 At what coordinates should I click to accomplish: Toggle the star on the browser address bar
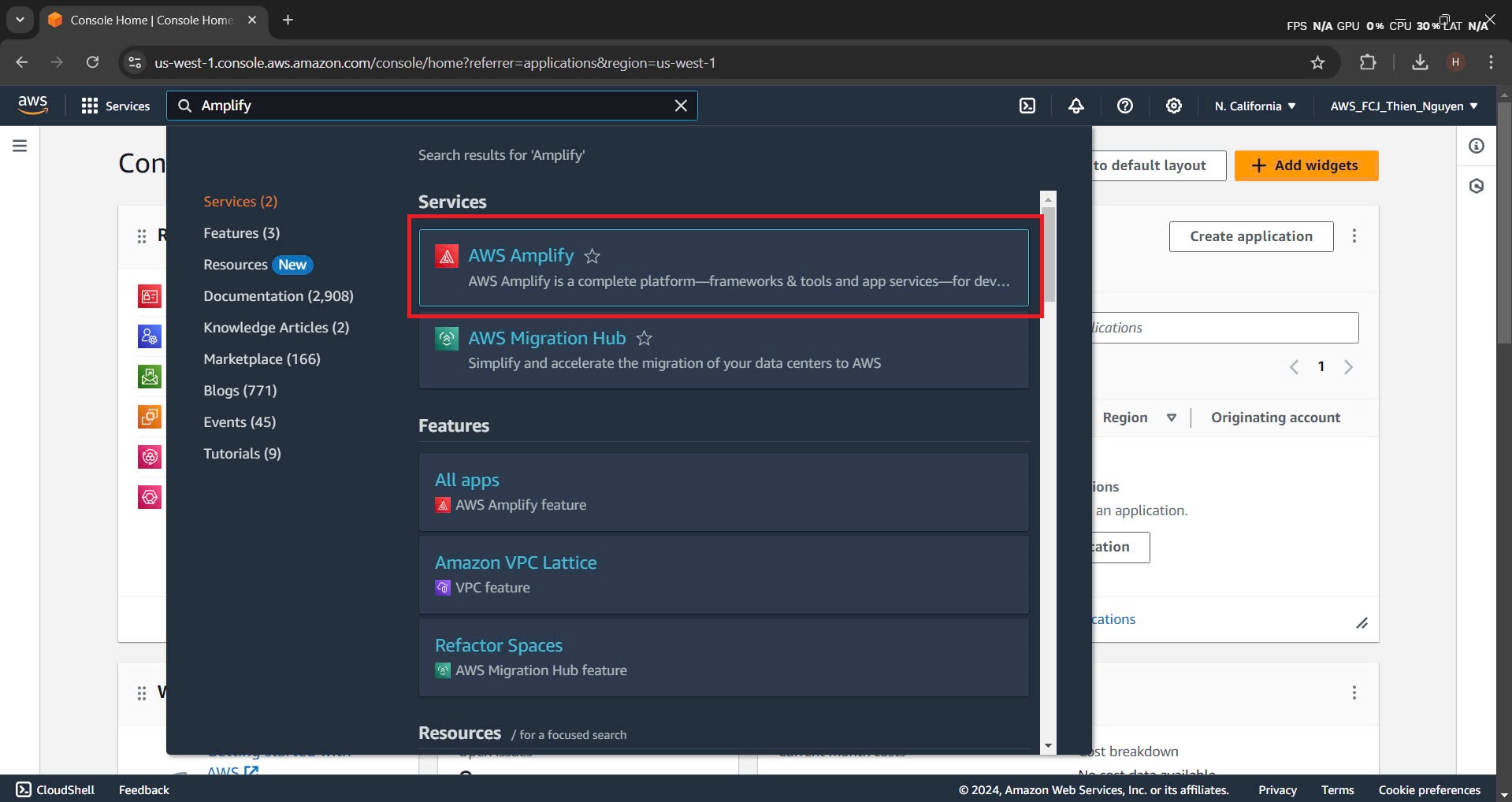[x=1318, y=62]
